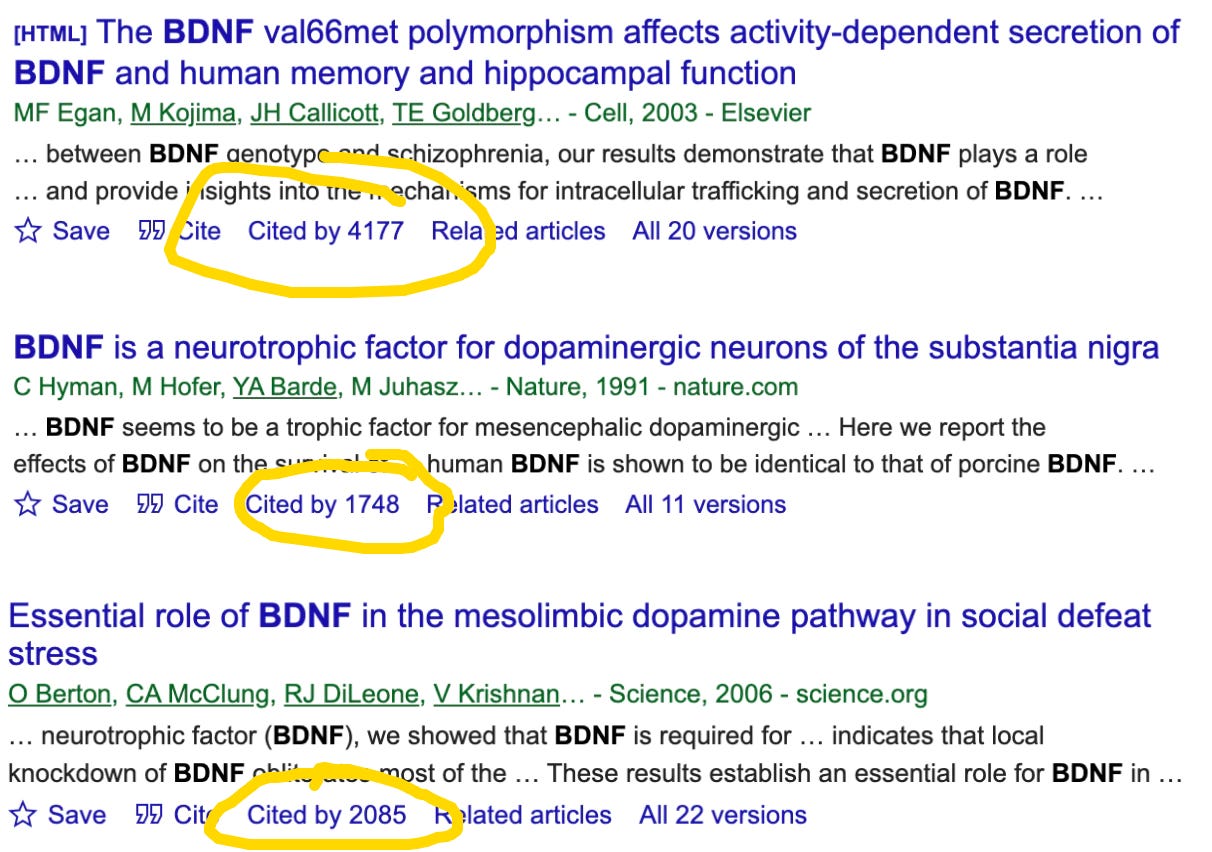View the 'Cited by 4177' citations
Screen dimensions: 1212x852
pos(325,231)
